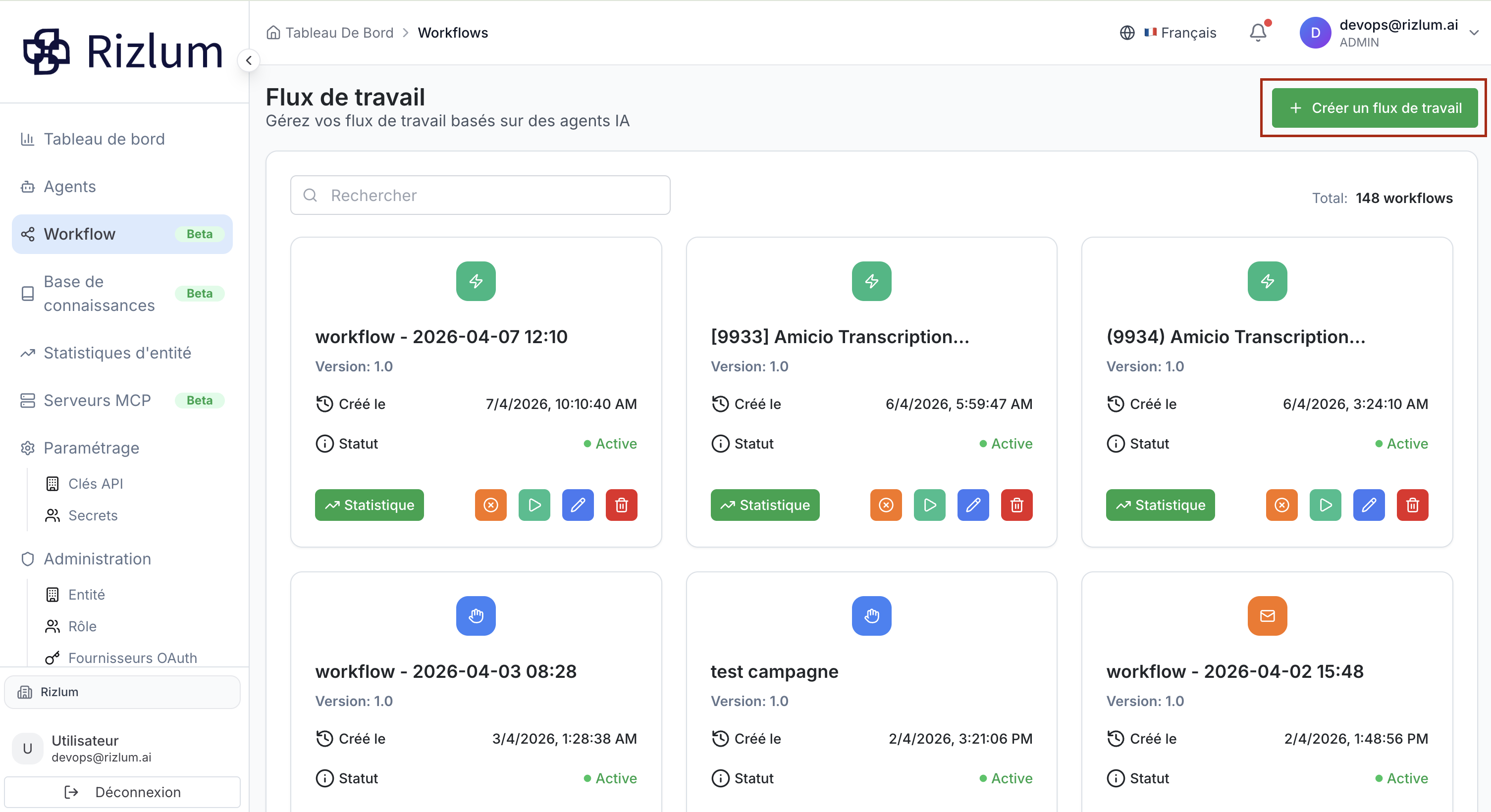Open Statistique for (9934) Amicio Transcription
The width and height of the screenshot is (1491, 812).
pyautogui.click(x=1161, y=505)
